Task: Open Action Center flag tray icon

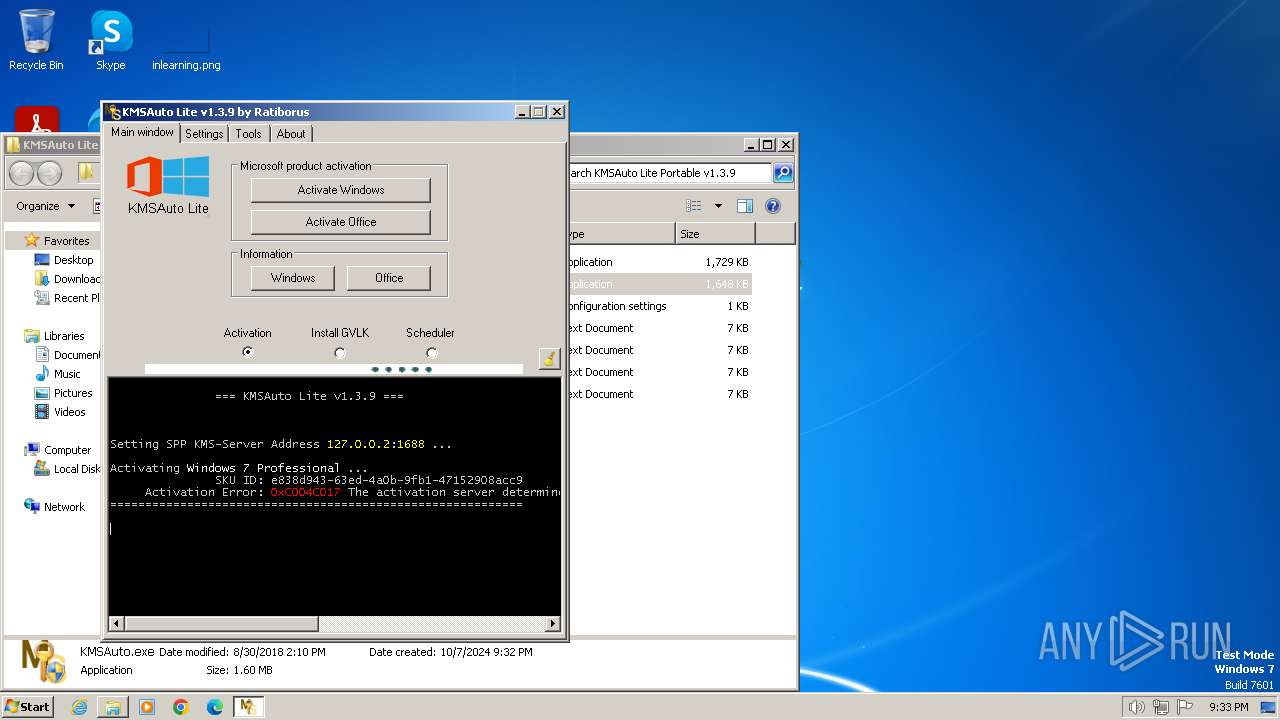Action: [x=1185, y=707]
